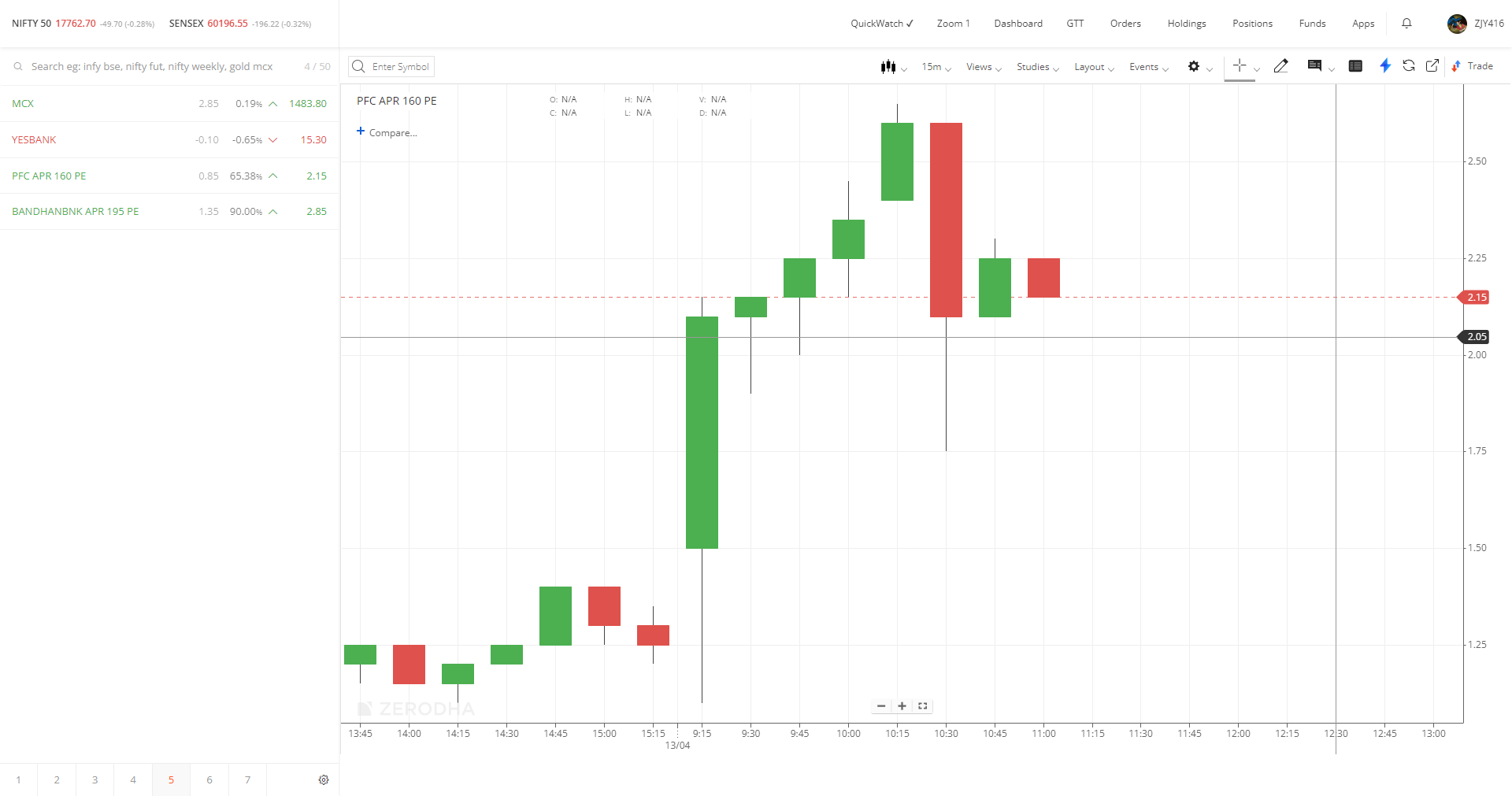Open marketwatch settings gear icon

[324, 779]
